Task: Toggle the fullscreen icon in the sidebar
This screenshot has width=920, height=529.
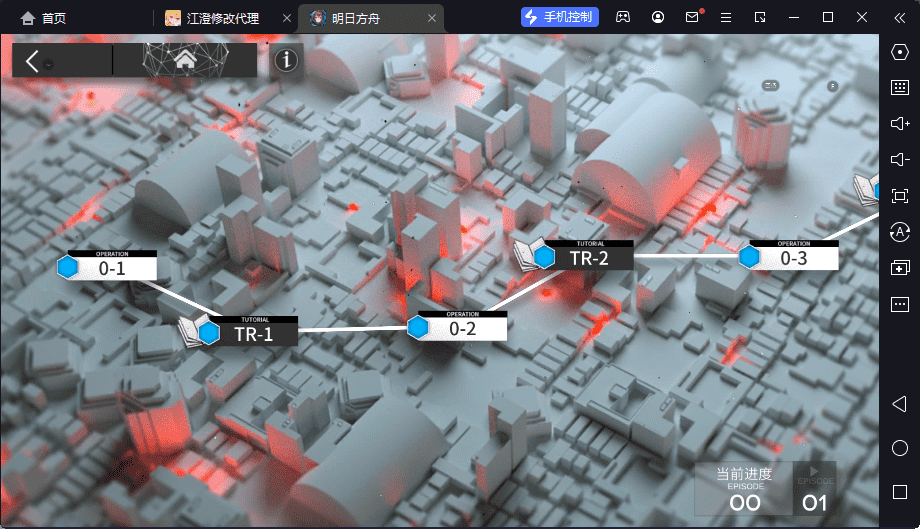Action: [899, 196]
